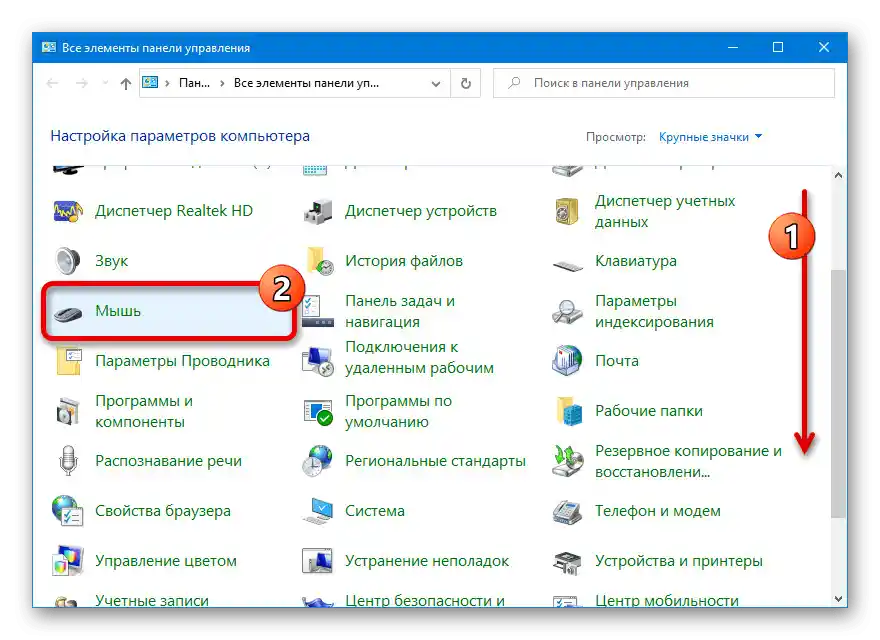Click the Звук speaker icon
The height and width of the screenshot is (640, 880).
point(68,261)
